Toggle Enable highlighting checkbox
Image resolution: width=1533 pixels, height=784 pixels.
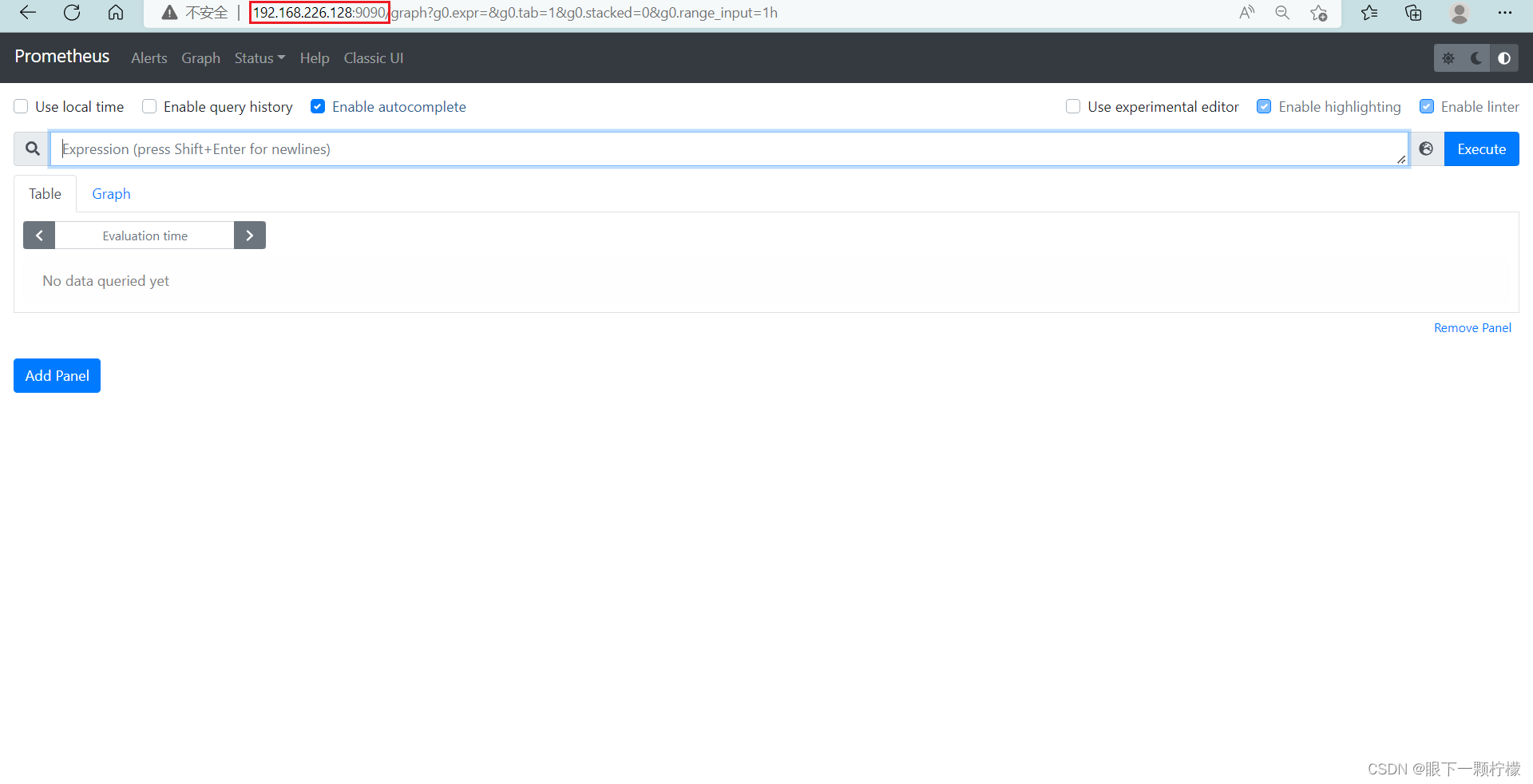tap(1264, 106)
